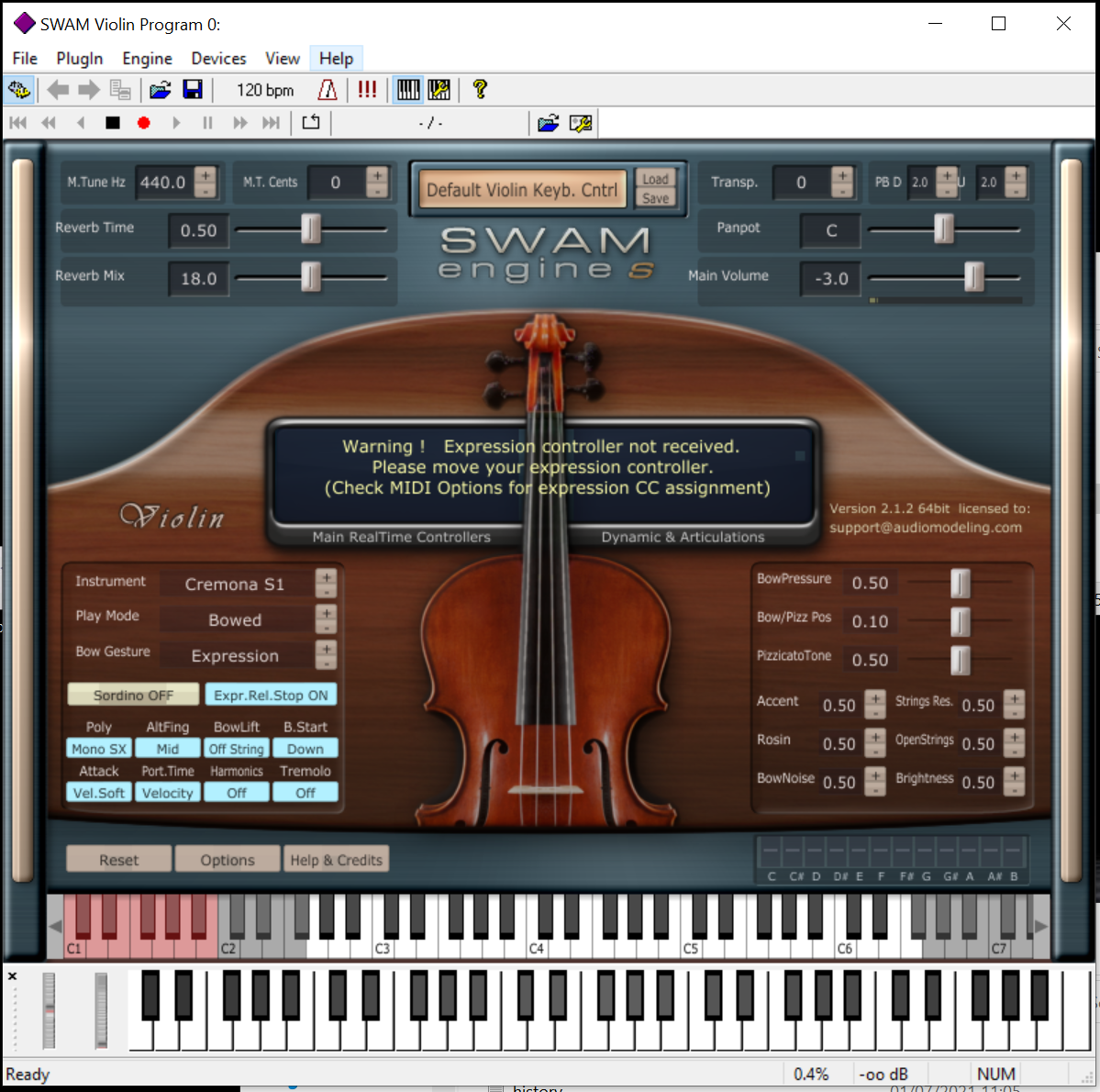1100x1092 pixels.
Task: Change Play Mode Bowed stepper
Action: click(327, 619)
